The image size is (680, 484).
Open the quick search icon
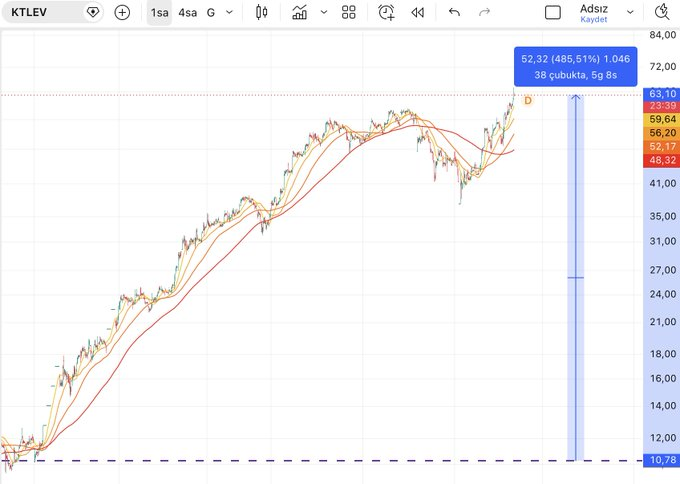(662, 12)
